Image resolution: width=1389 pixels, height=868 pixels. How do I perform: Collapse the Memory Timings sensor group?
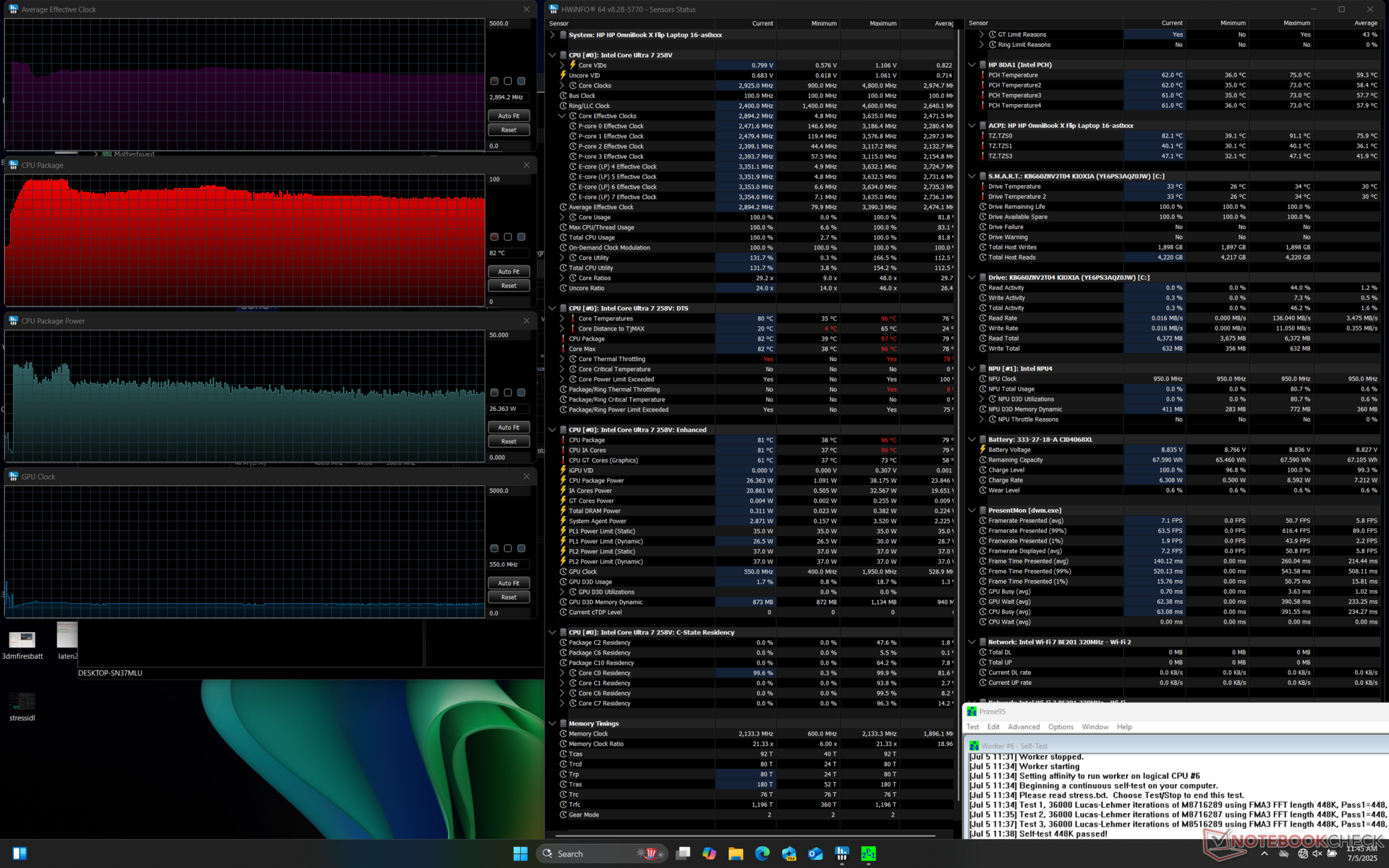coord(552,723)
